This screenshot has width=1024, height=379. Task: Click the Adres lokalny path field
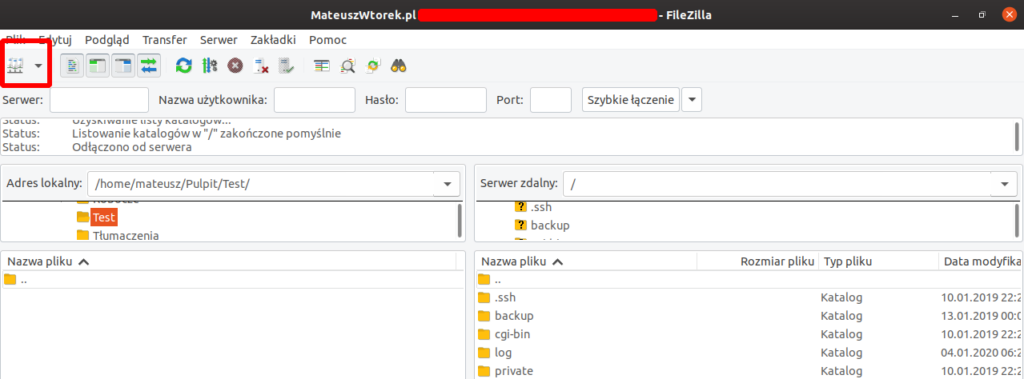tap(261, 184)
